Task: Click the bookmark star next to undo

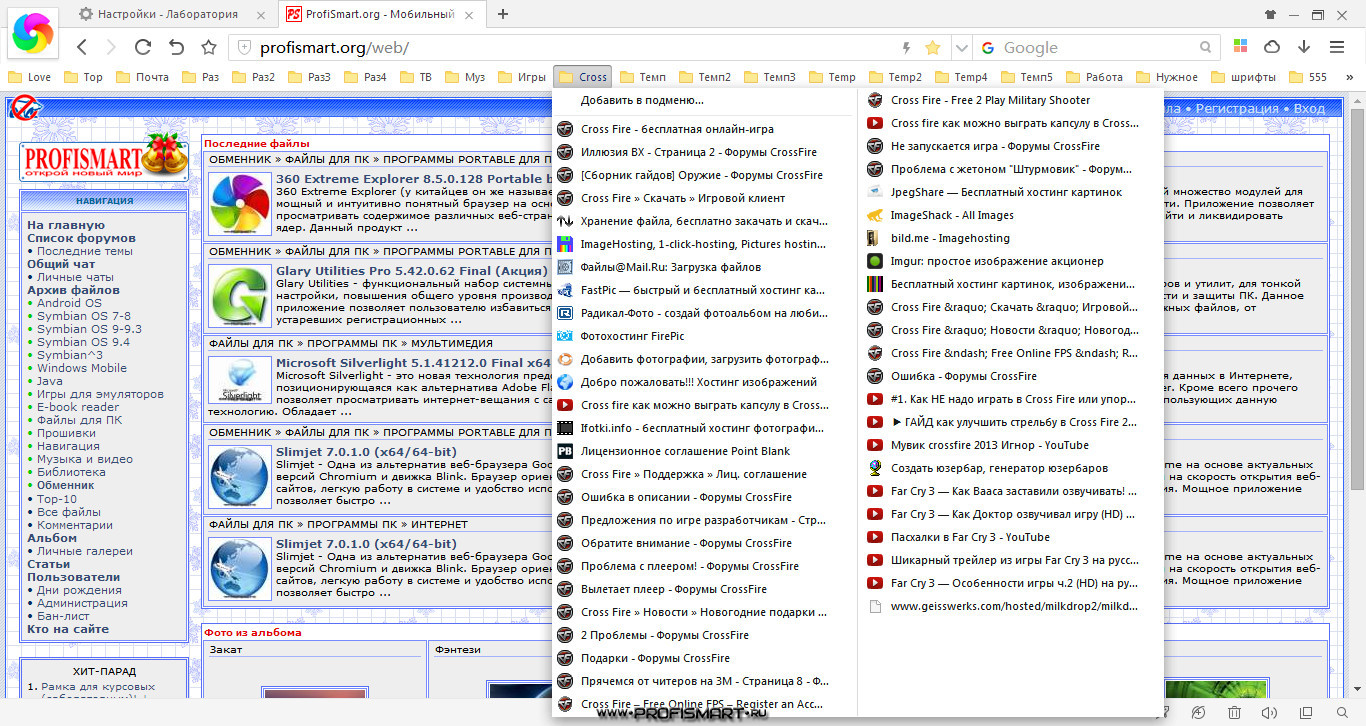Action: click(x=208, y=47)
